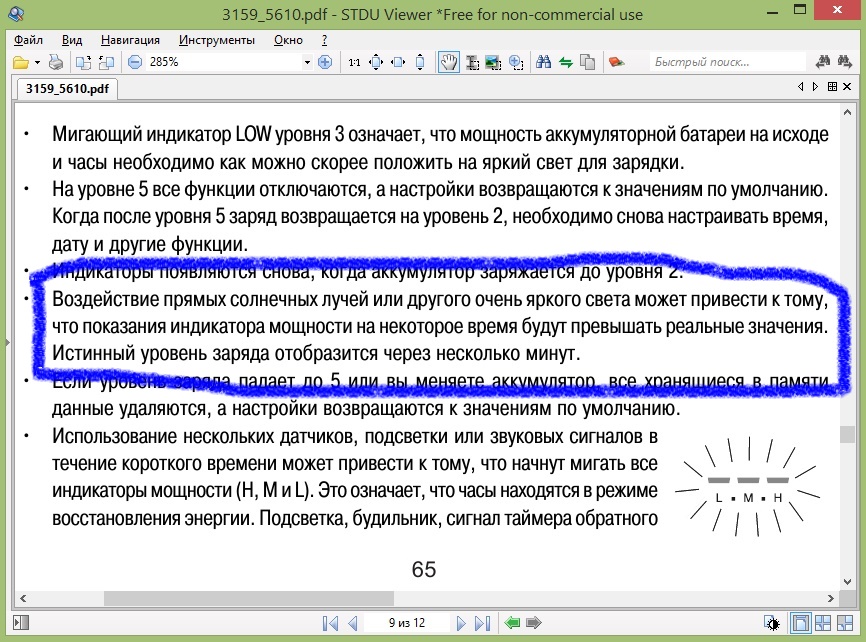Click the green navigate back arrow
Image resolution: width=866 pixels, height=642 pixels.
(513, 623)
